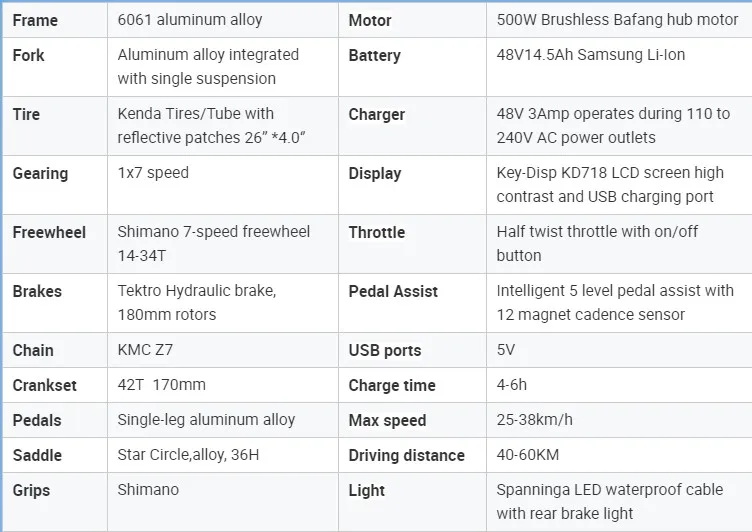The image size is (752, 532).
Task: Click the Key-Disp KD718 display description
Action: click(609, 185)
